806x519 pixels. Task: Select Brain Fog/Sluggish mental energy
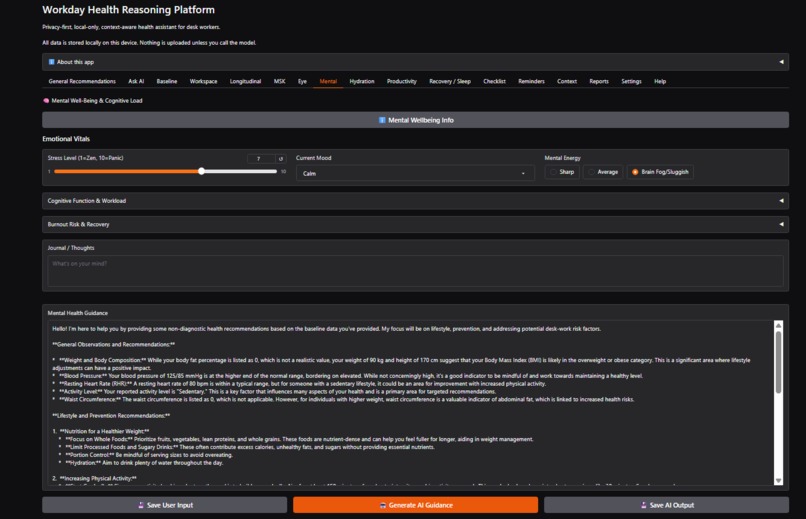[x=660, y=172]
